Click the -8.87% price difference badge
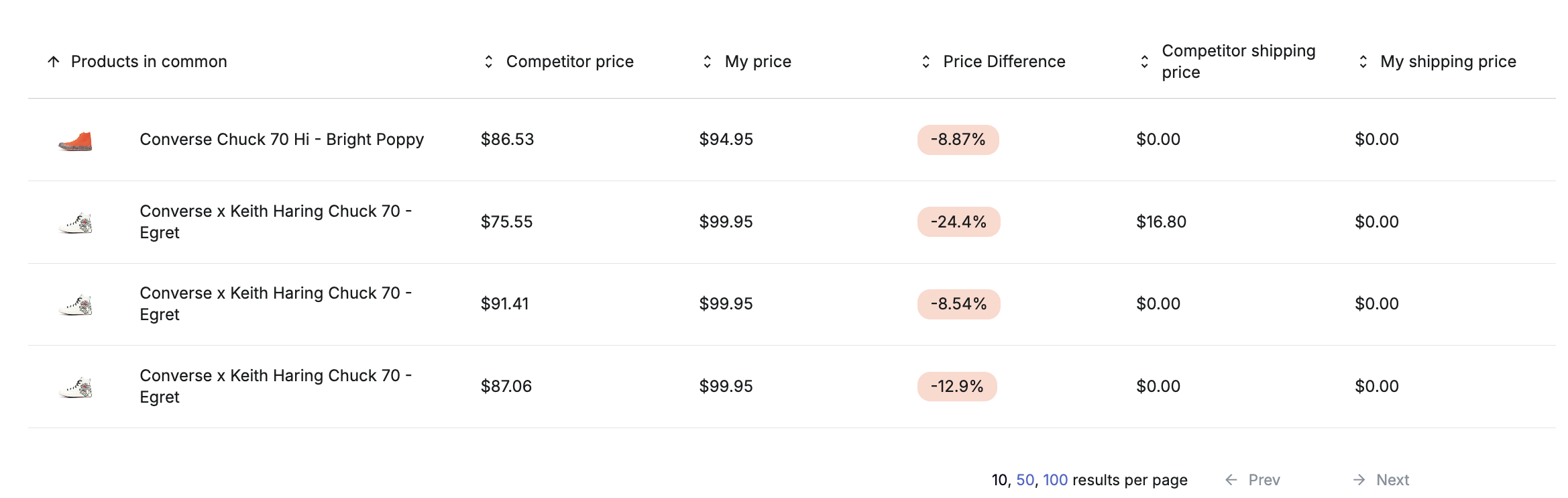The image size is (1568, 498). click(x=958, y=140)
